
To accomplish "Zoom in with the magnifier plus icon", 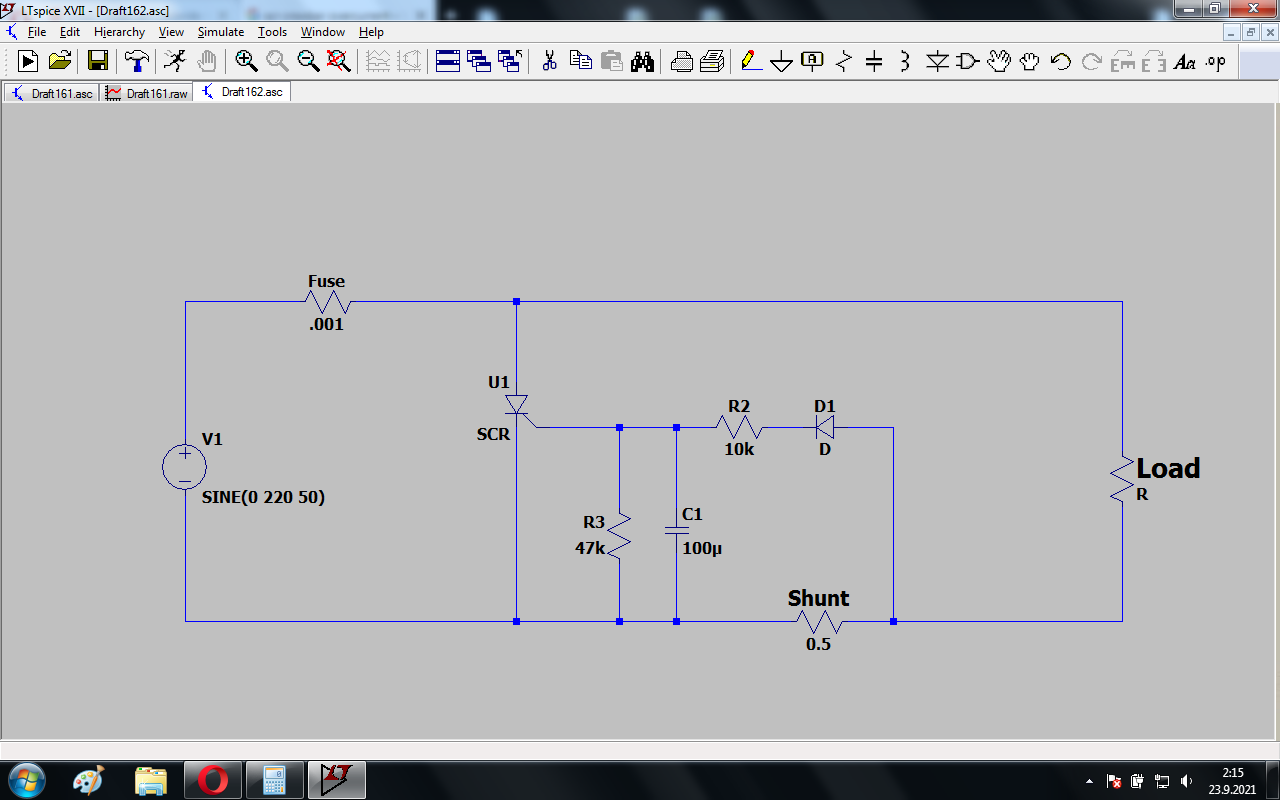I will pyautogui.click(x=246, y=61).
